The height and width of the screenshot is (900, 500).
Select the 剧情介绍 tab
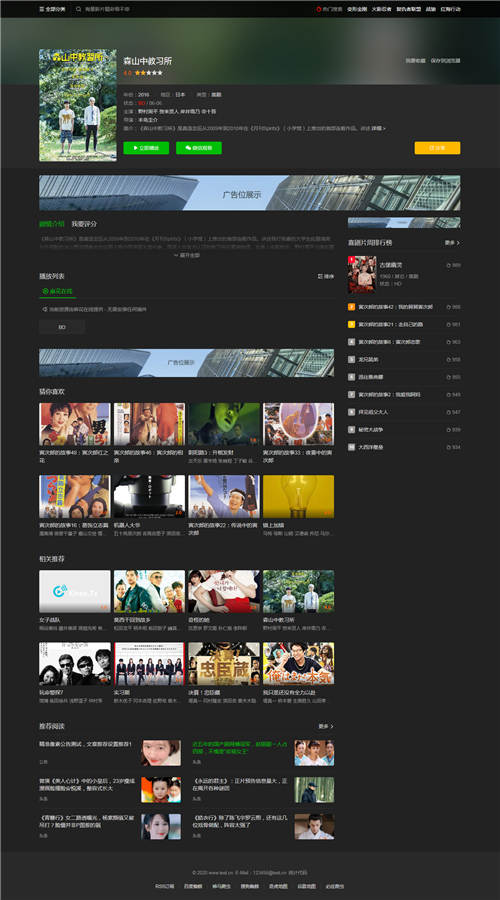click(52, 223)
